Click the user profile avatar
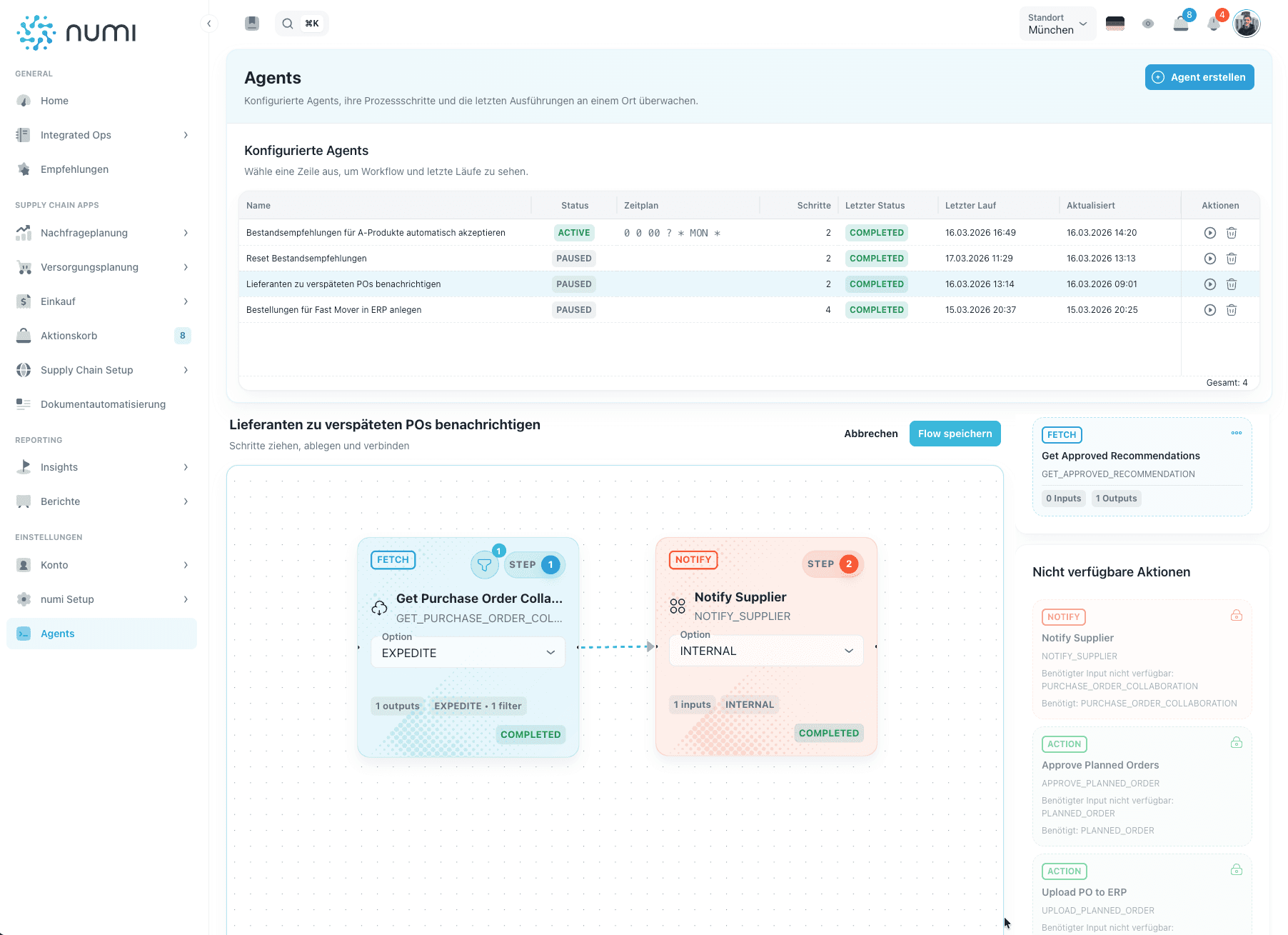This screenshot has width=1288, height=935. click(x=1247, y=24)
